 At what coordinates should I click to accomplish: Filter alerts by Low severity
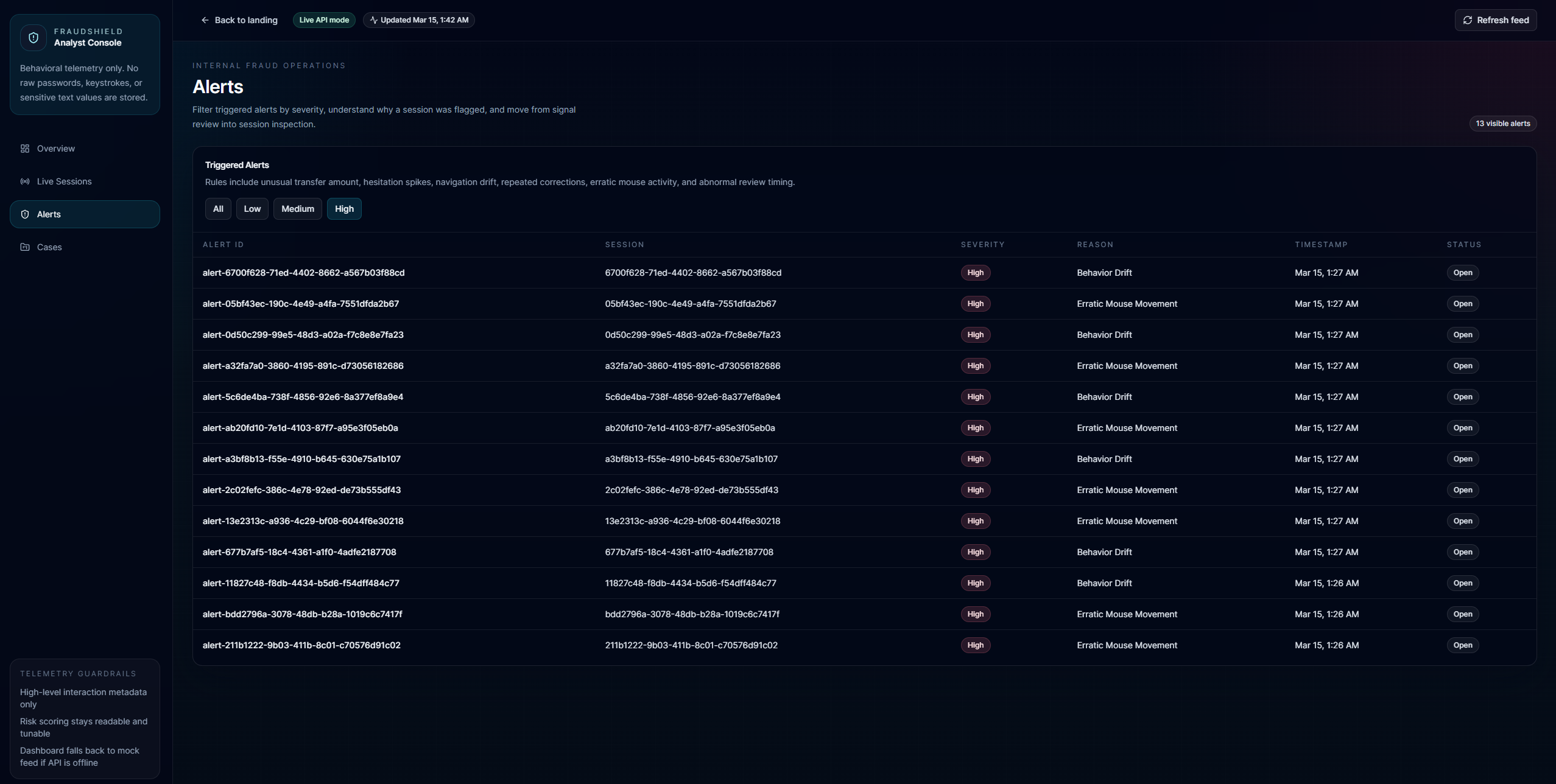point(252,209)
